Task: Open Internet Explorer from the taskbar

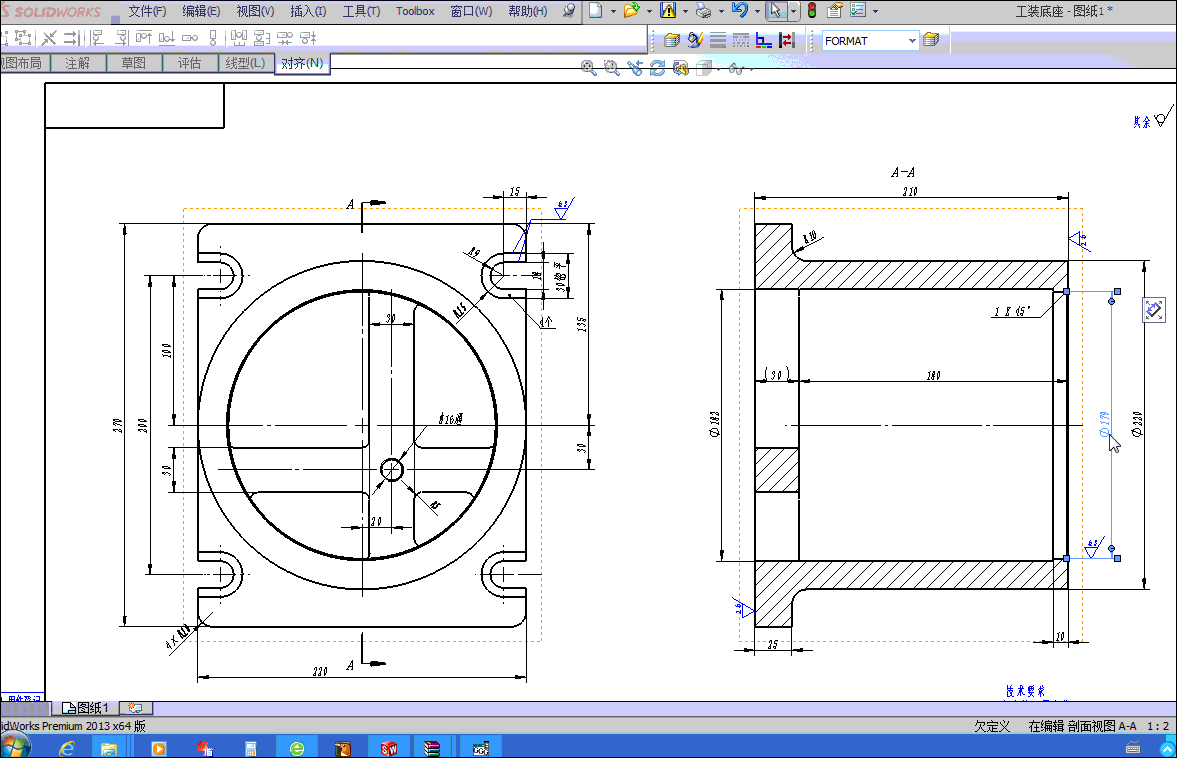Action: tap(68, 748)
